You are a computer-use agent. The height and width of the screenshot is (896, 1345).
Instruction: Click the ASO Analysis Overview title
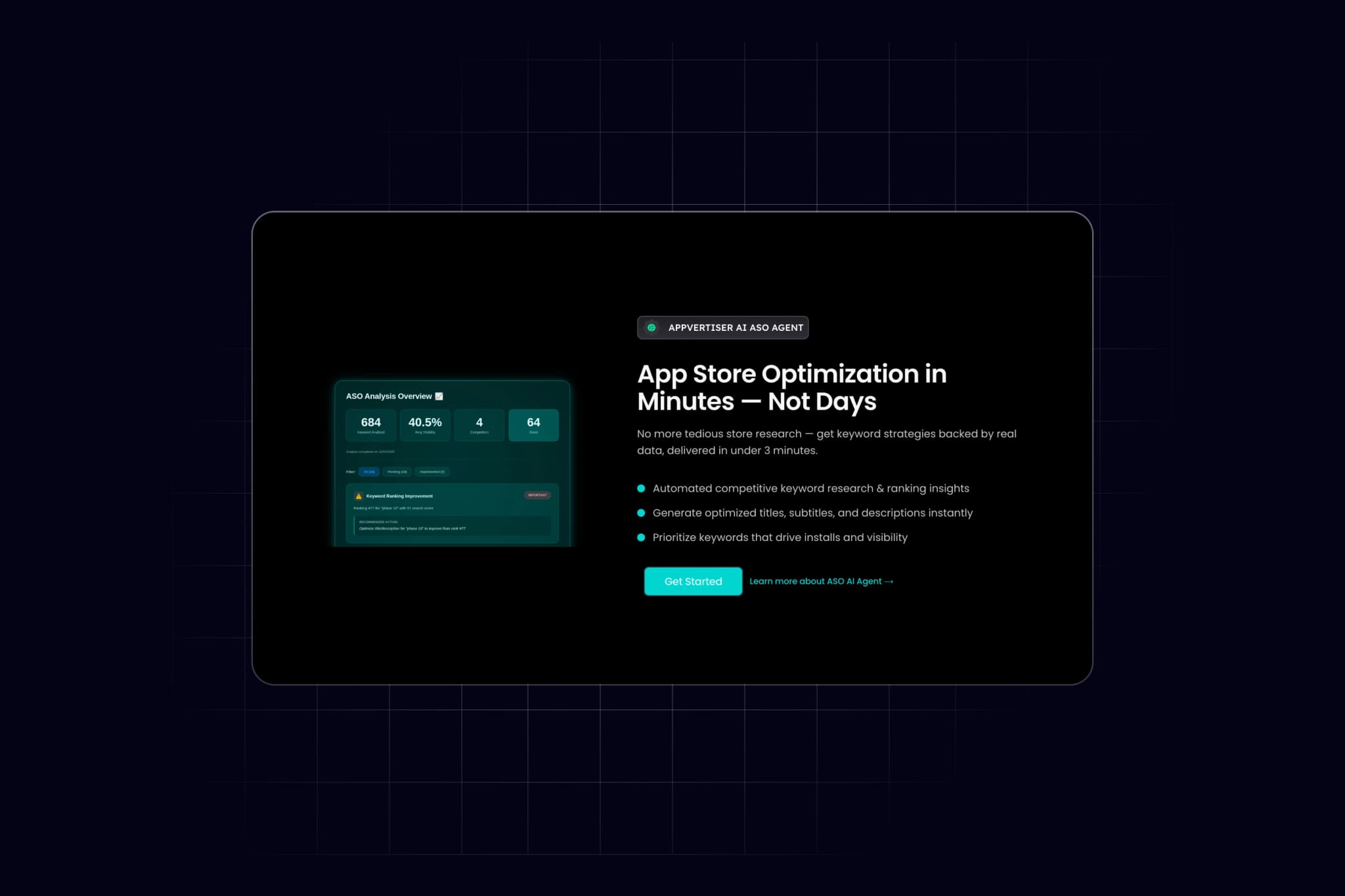click(x=389, y=396)
